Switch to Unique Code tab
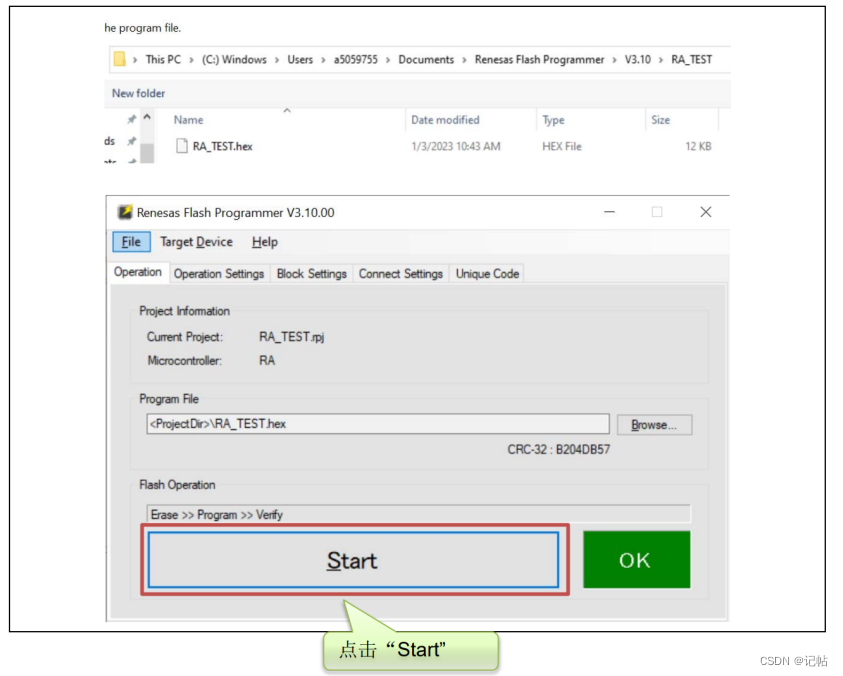 [487, 274]
